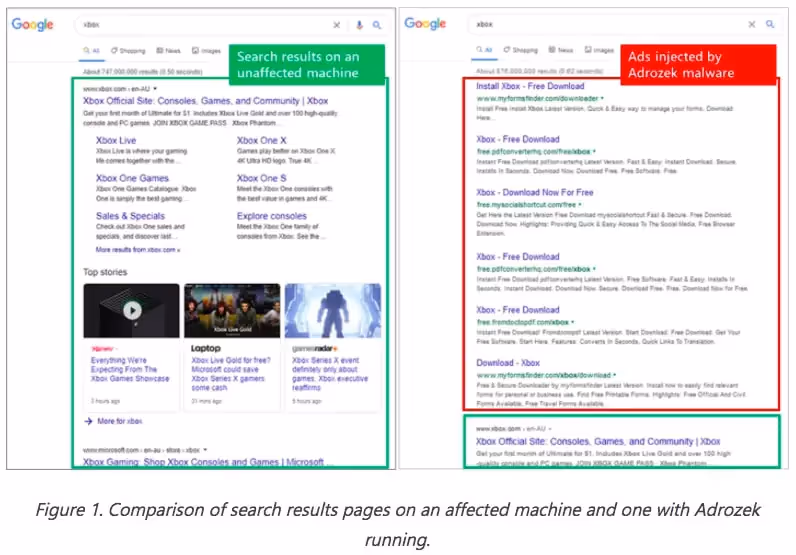Open Everything We're Expecting From Xbox Showcase story
796x555 pixels.
(130, 369)
